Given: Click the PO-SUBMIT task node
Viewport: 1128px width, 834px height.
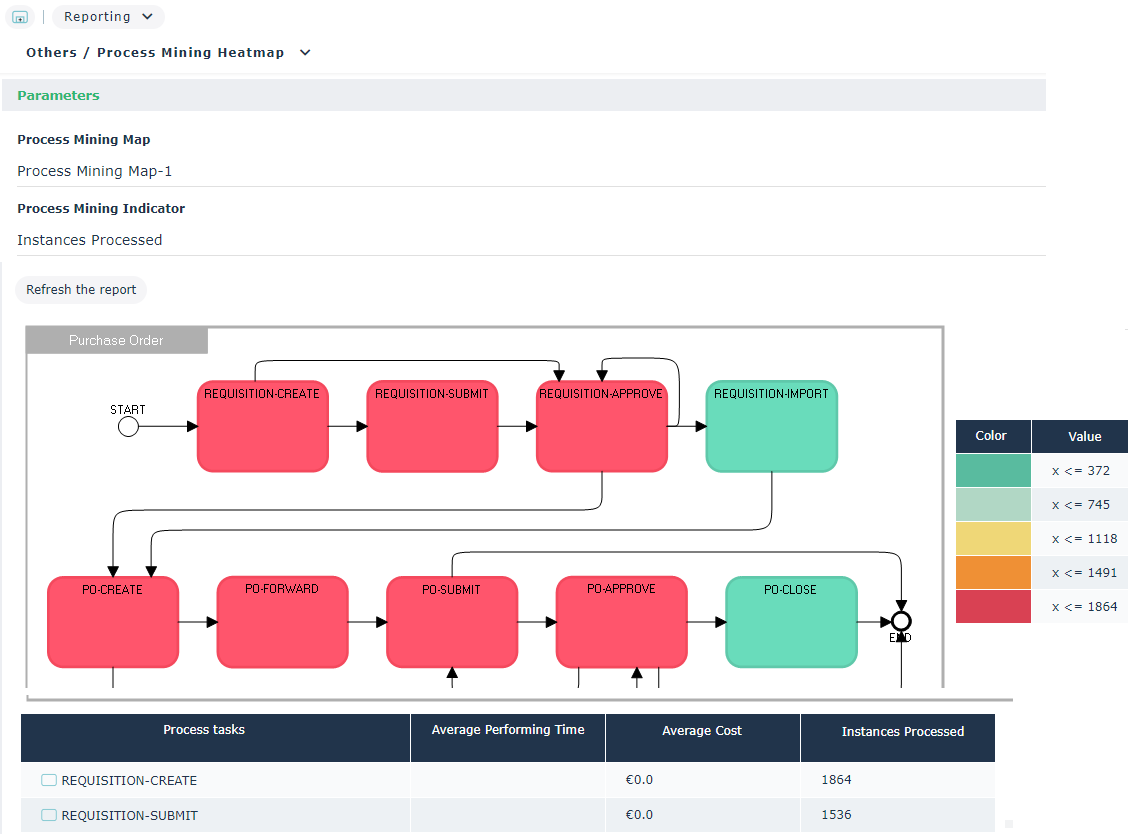Looking at the screenshot, I should 452,622.
